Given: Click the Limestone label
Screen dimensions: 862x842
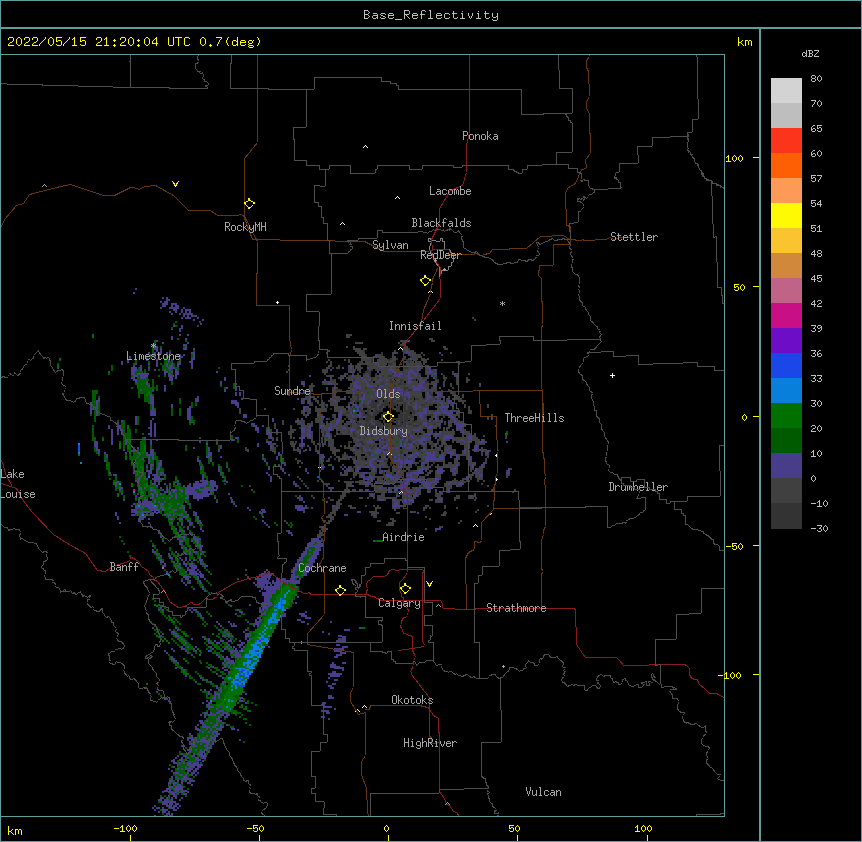Looking at the screenshot, I should [153, 356].
